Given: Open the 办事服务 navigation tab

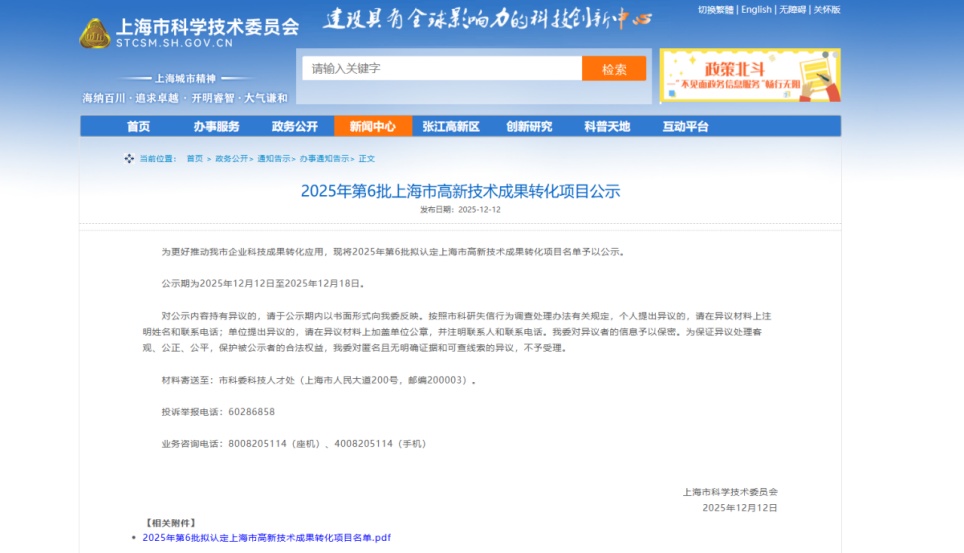Looking at the screenshot, I should pos(216,126).
